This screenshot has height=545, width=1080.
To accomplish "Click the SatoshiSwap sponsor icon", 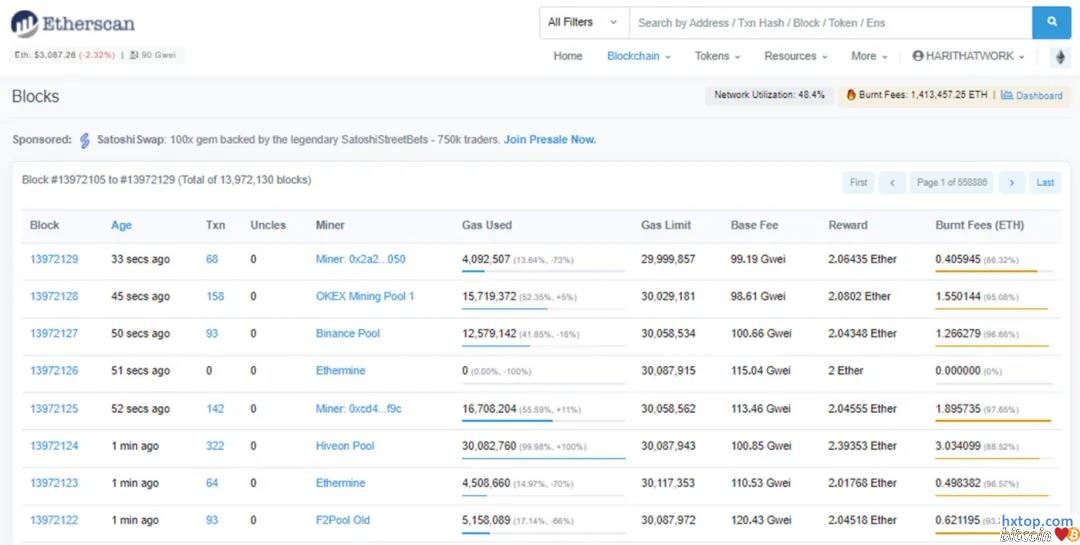I will [x=85, y=140].
